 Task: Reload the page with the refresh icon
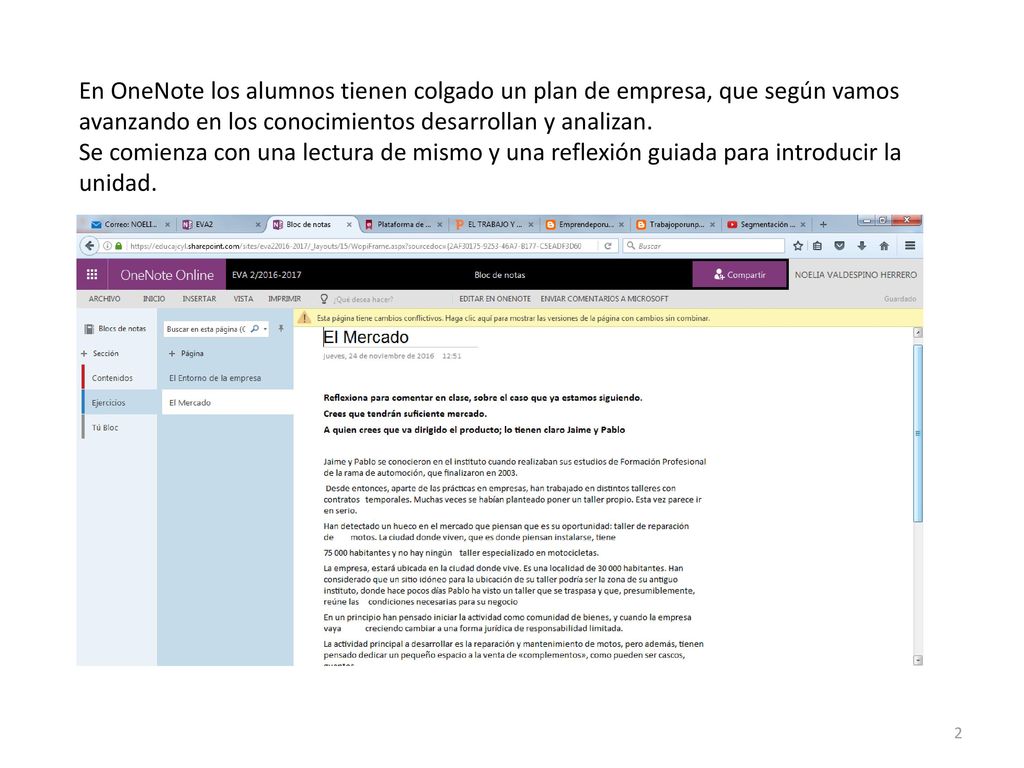607,246
